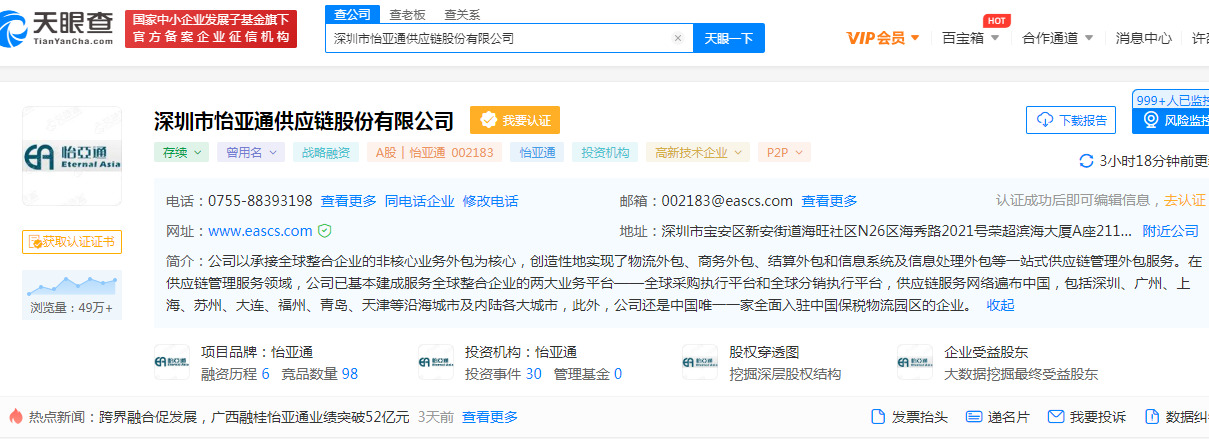Click 查看更多 next to phone number
This screenshot has height=439, width=1209.
pyautogui.click(x=349, y=201)
